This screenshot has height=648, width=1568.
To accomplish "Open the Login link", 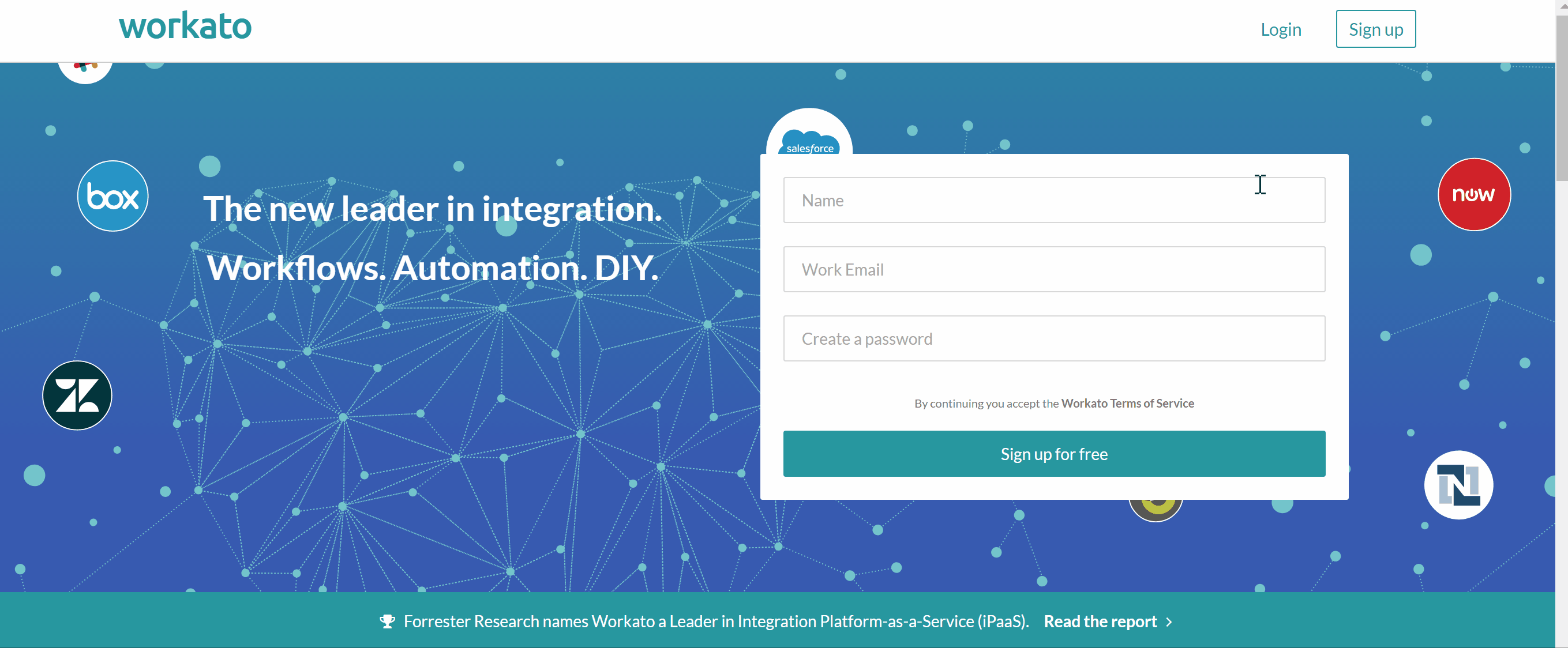I will pyautogui.click(x=1281, y=29).
